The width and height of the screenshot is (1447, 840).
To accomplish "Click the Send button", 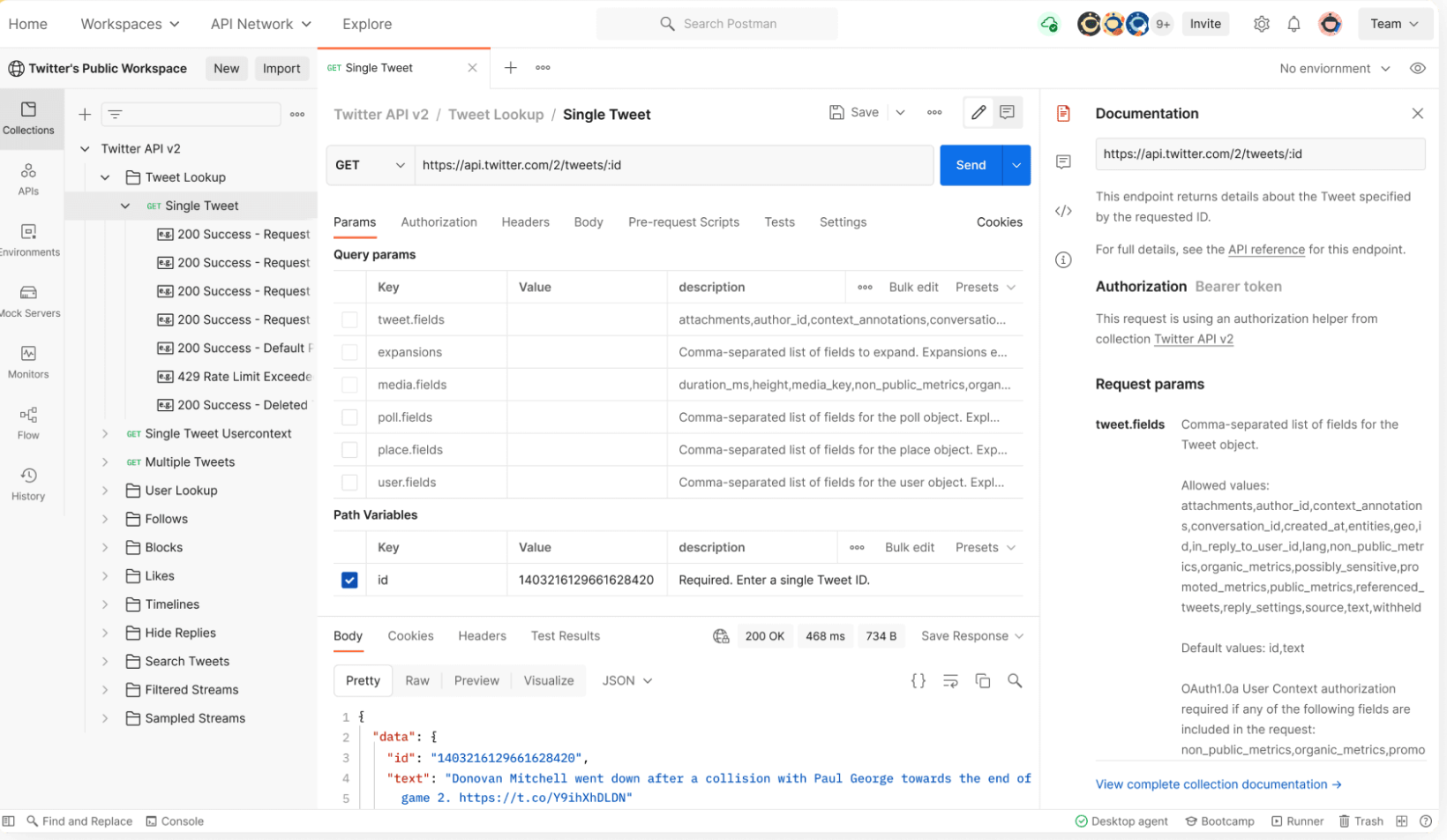I will [x=971, y=165].
